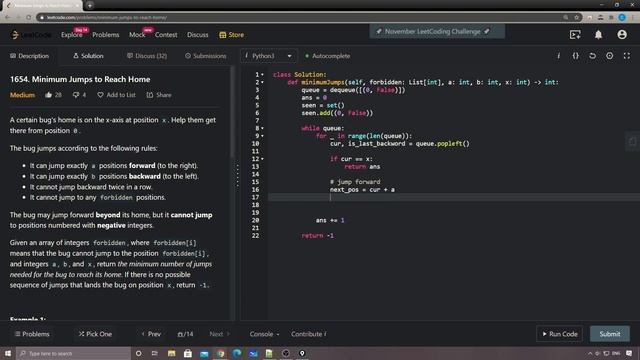Open November LeetCoding Challenge banner
This screenshot has width=640, height=360.
click(x=437, y=31)
